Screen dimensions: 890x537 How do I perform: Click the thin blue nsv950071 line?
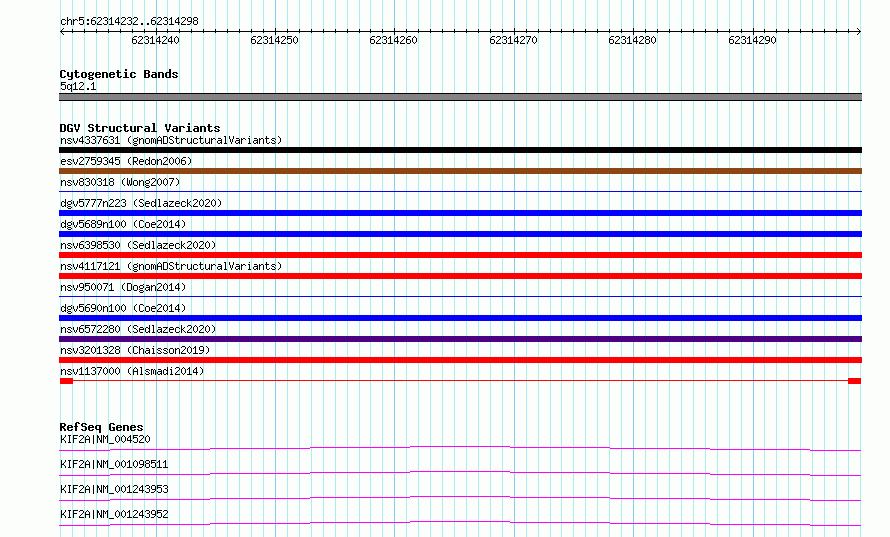[x=460, y=297]
